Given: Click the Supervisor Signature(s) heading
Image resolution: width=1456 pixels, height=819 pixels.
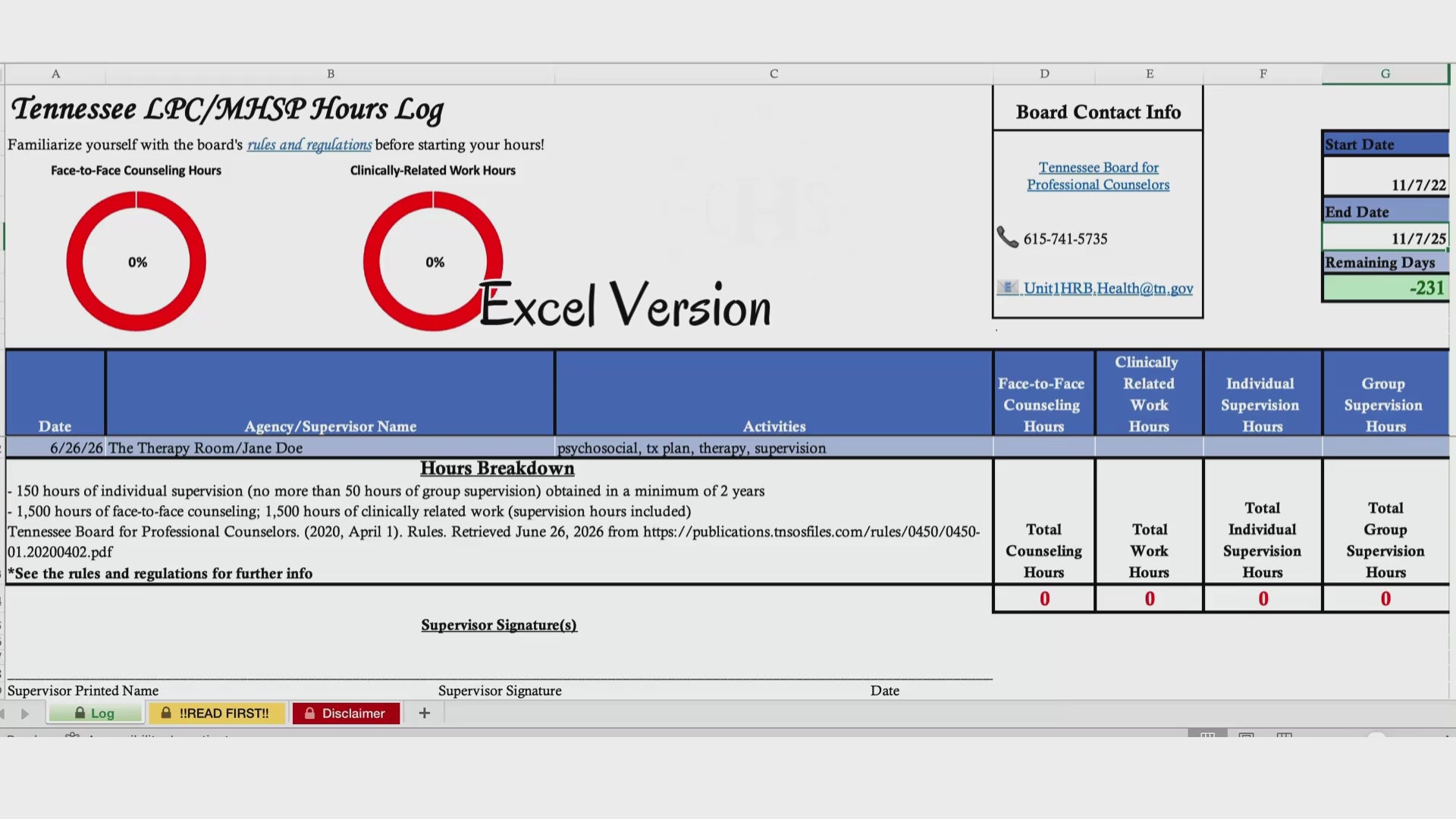Looking at the screenshot, I should [499, 625].
